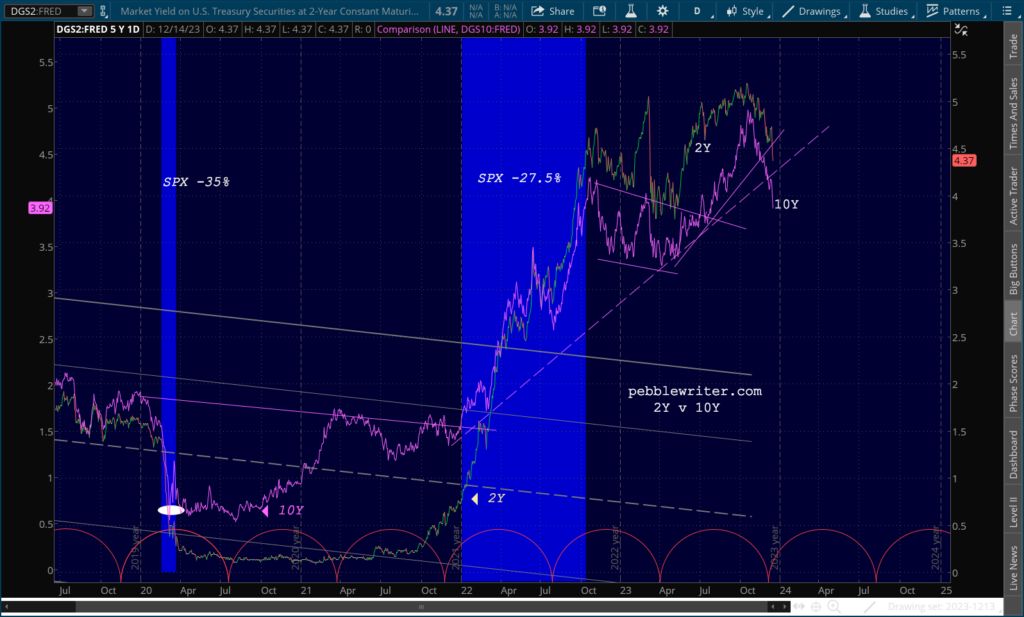The image size is (1024, 617).
Task: Select the line drawing tool at bottom
Action: 869,607
